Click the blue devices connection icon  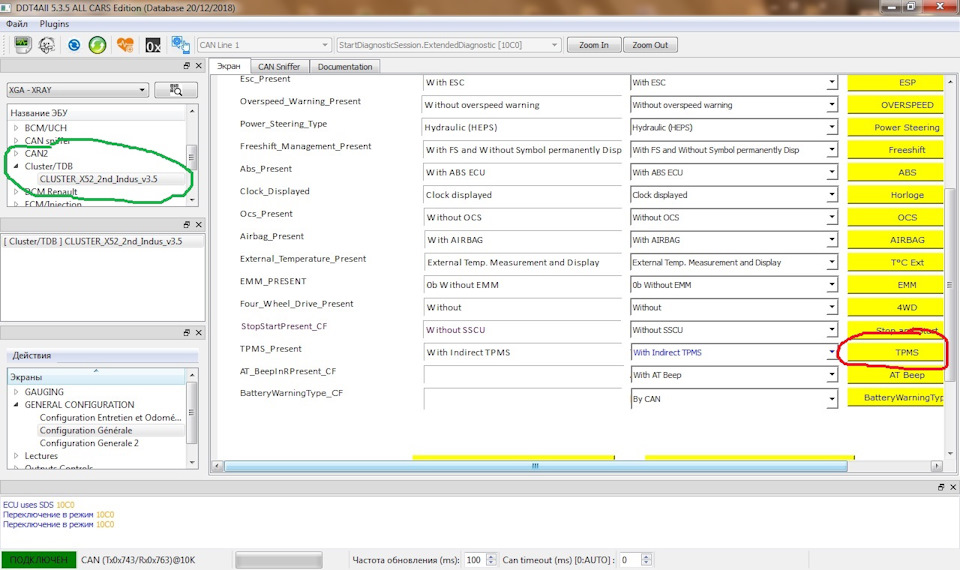180,45
